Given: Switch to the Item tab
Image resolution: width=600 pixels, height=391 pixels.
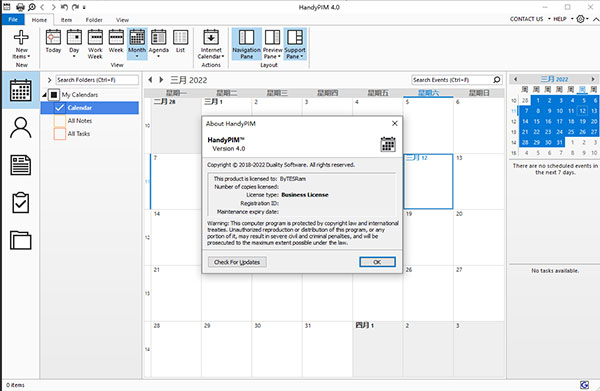Looking at the screenshot, I should click(67, 20).
